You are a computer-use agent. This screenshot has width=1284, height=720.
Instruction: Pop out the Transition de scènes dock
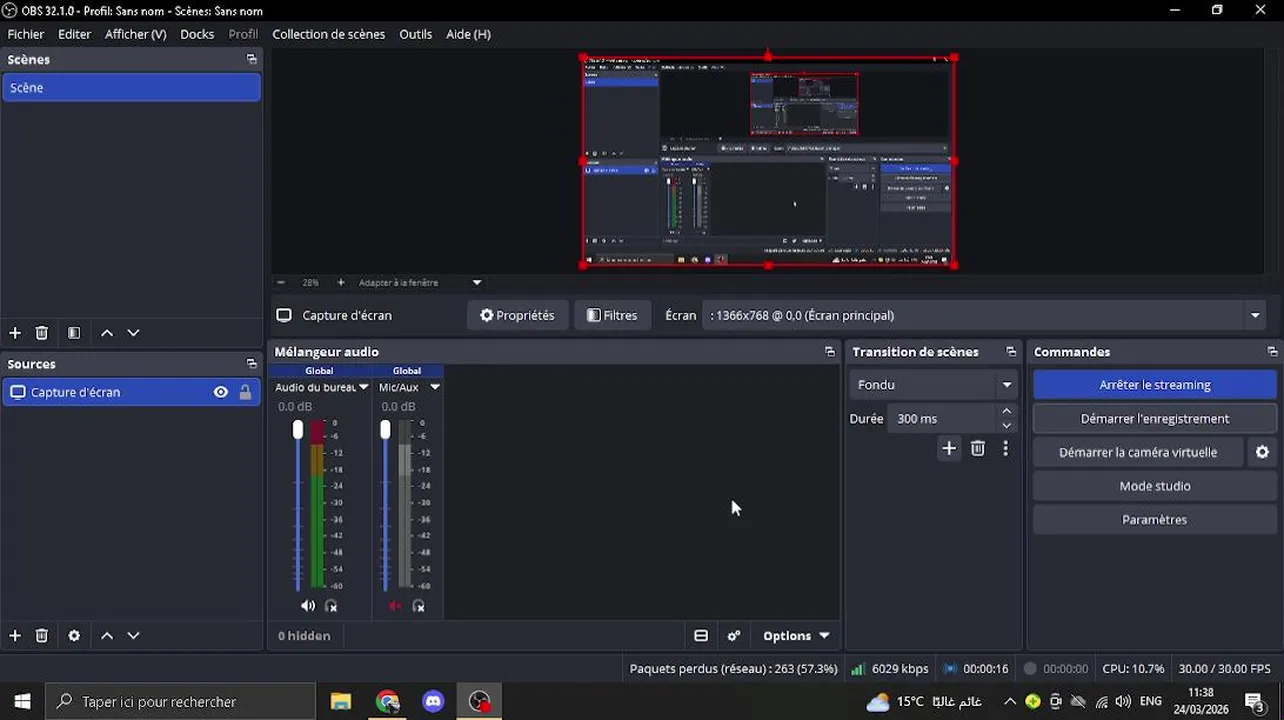[x=1011, y=352]
